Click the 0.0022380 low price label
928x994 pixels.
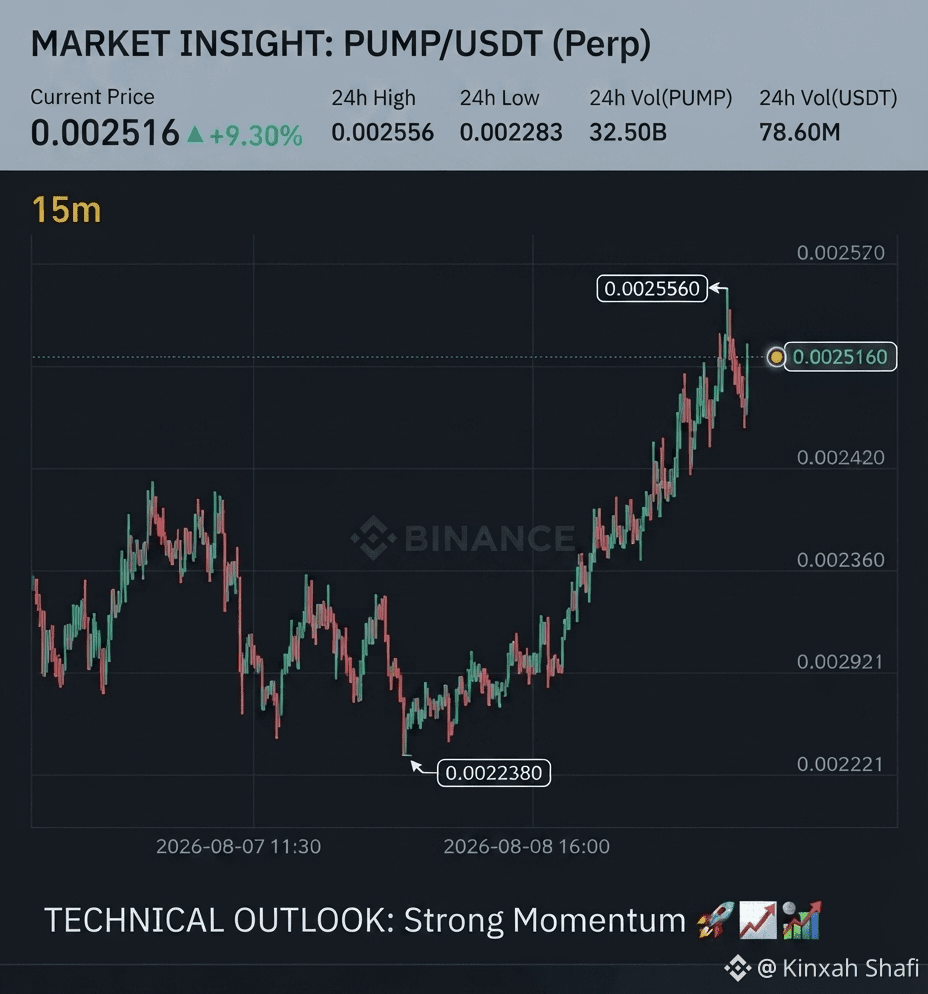click(x=494, y=773)
